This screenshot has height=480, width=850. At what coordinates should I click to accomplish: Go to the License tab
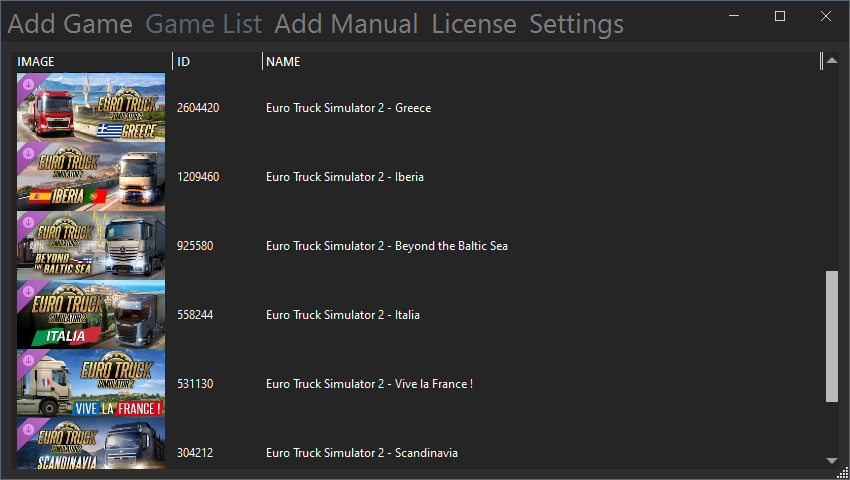point(474,24)
